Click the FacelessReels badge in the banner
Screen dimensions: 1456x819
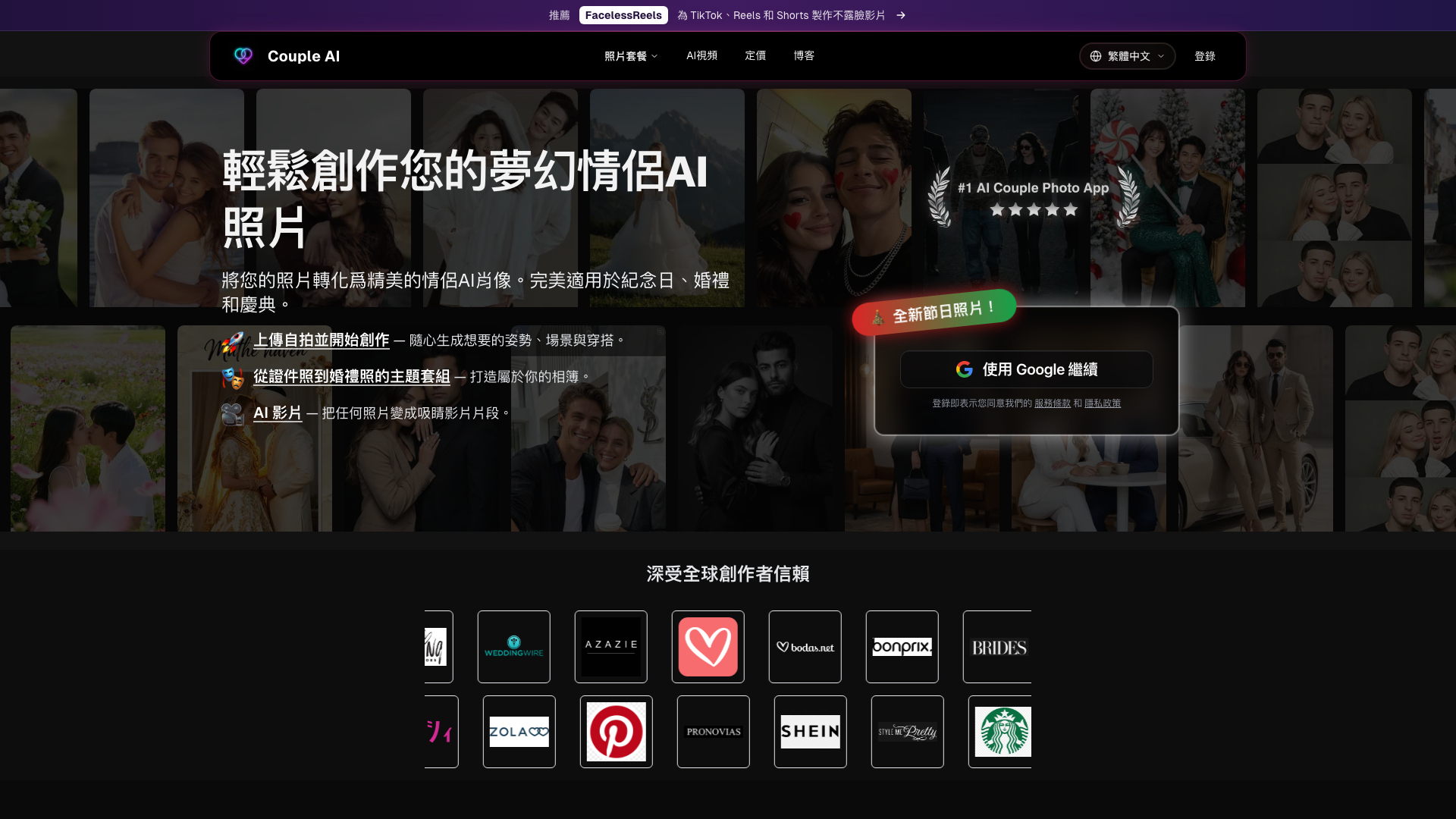623,15
